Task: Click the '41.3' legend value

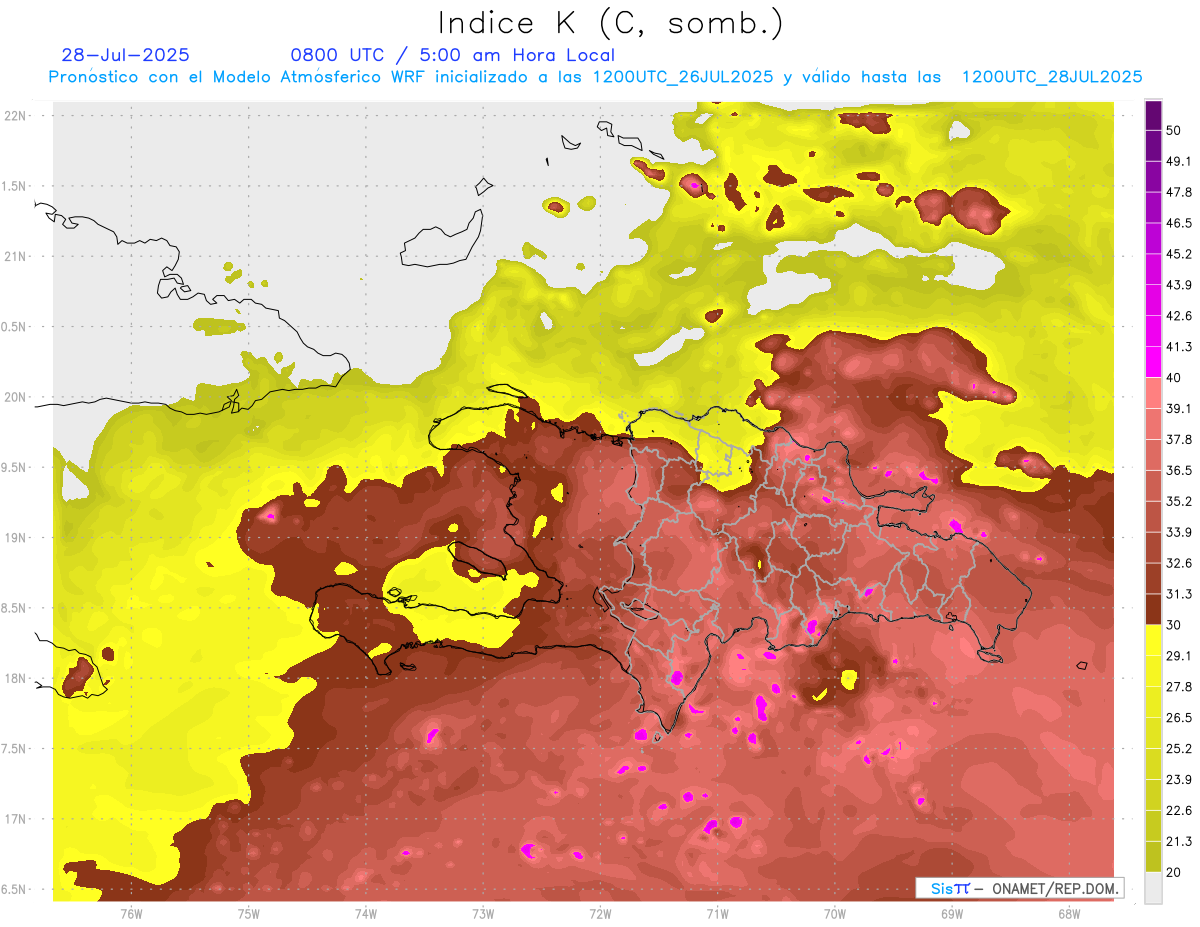Action: [1179, 347]
